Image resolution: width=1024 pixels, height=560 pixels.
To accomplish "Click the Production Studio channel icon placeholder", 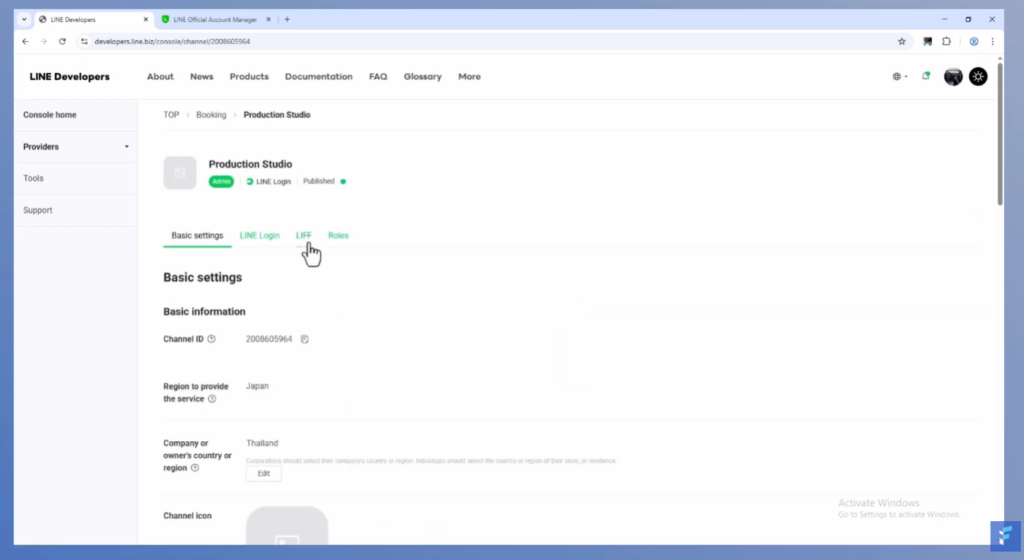I will (180, 172).
